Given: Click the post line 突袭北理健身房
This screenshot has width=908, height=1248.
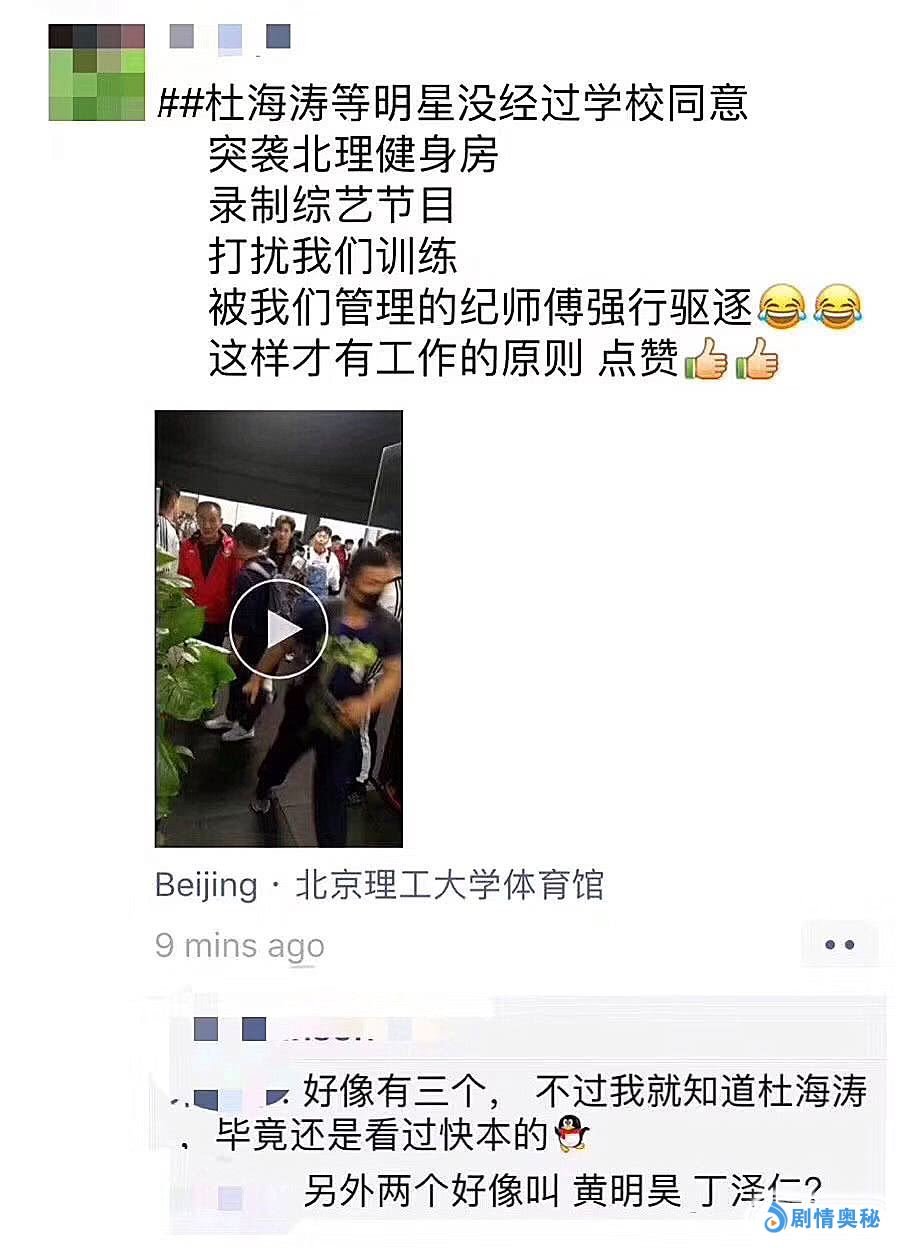Looking at the screenshot, I should [353, 155].
